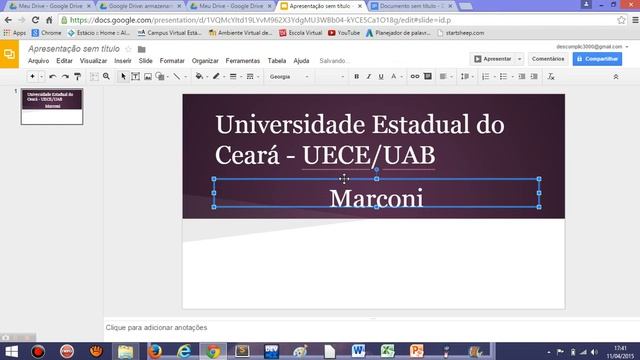Viewport: 640px width, 360px height.
Task: Open the account email dropdown
Action: coord(592,47)
